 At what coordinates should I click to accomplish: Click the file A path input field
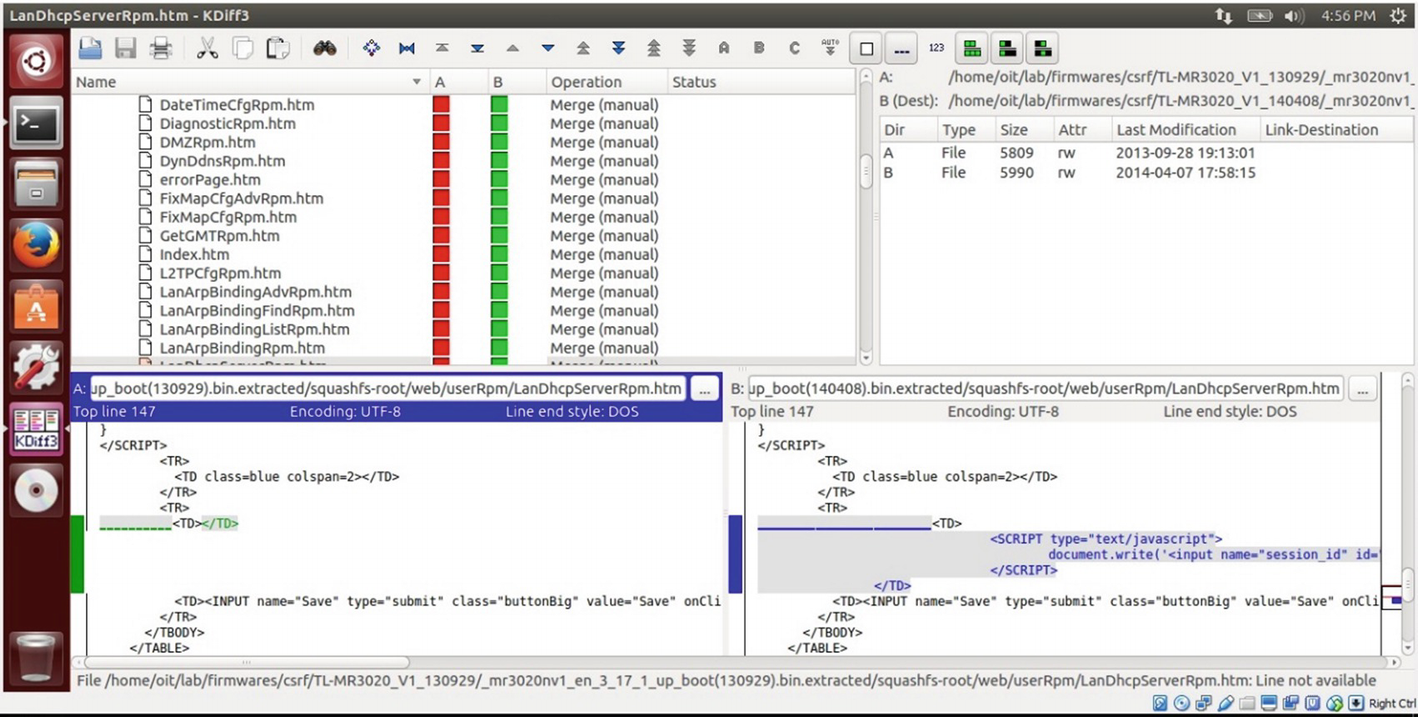pos(388,389)
